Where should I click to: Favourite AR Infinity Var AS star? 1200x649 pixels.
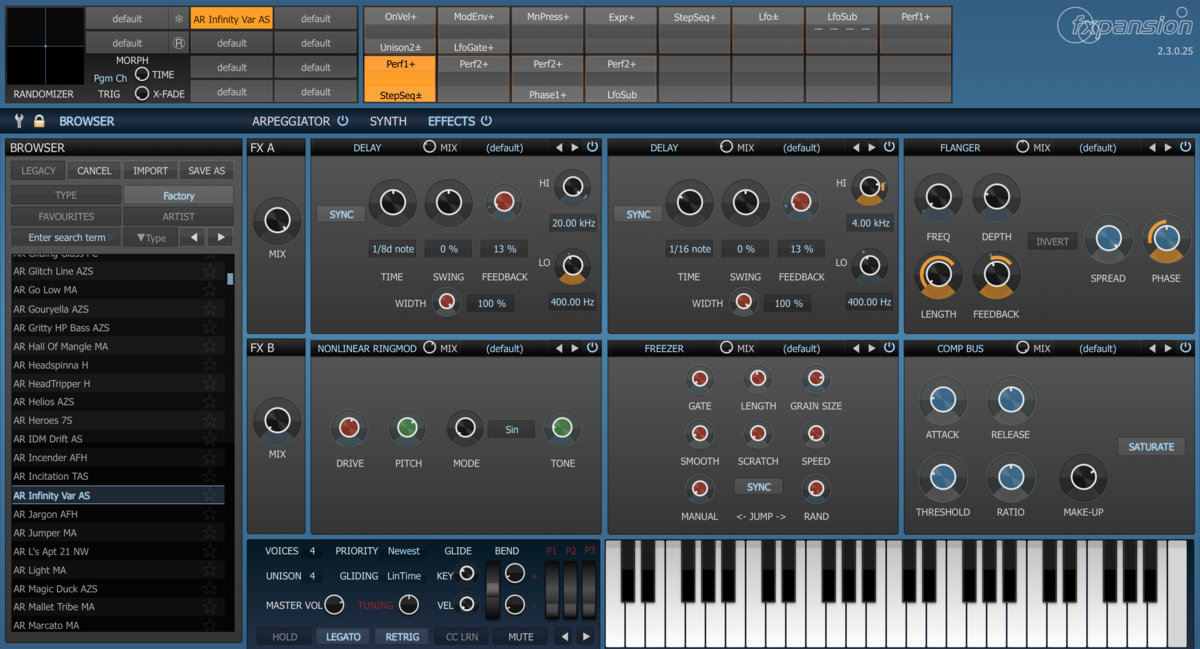[210, 496]
